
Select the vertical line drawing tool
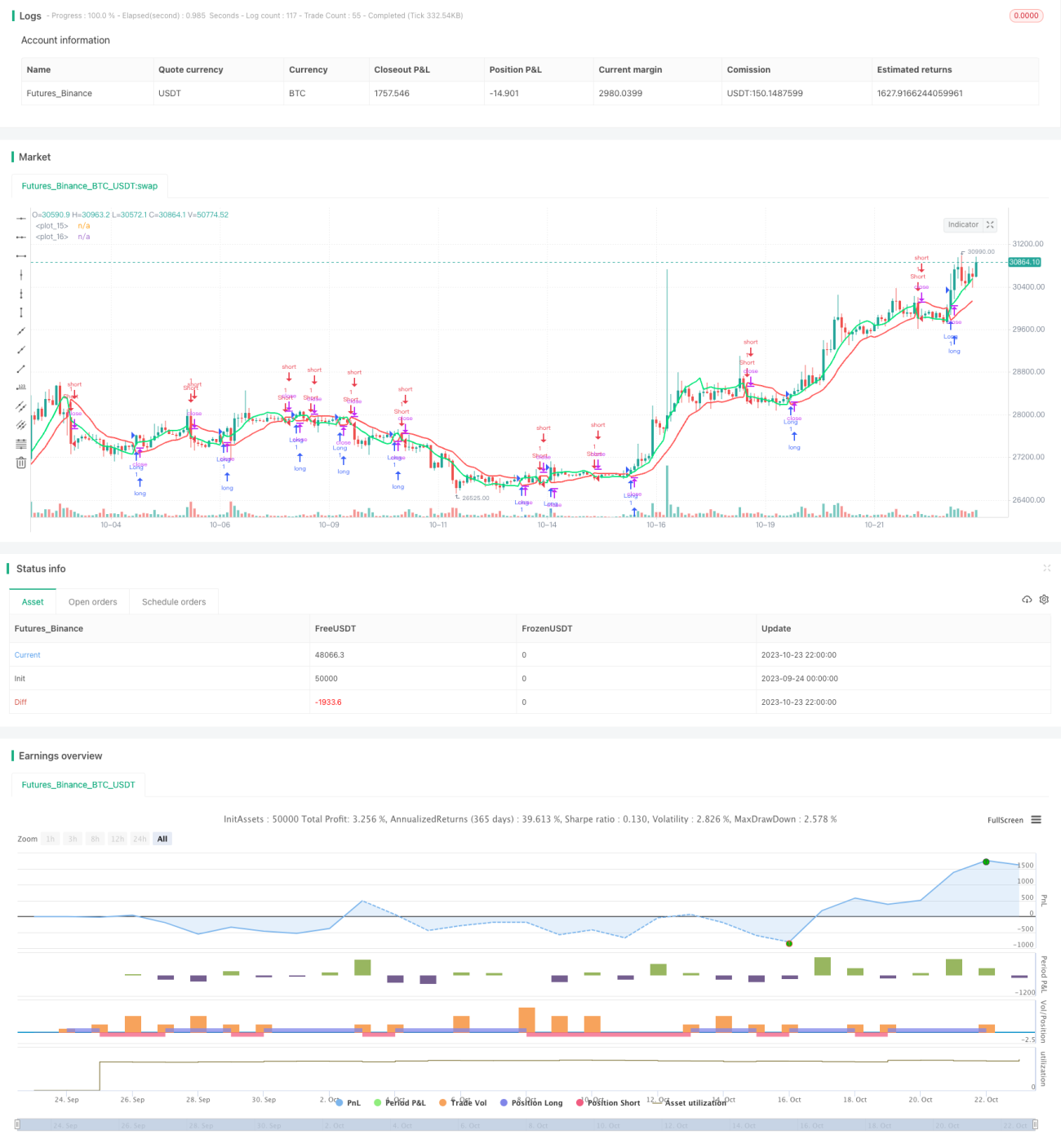[x=21, y=274]
